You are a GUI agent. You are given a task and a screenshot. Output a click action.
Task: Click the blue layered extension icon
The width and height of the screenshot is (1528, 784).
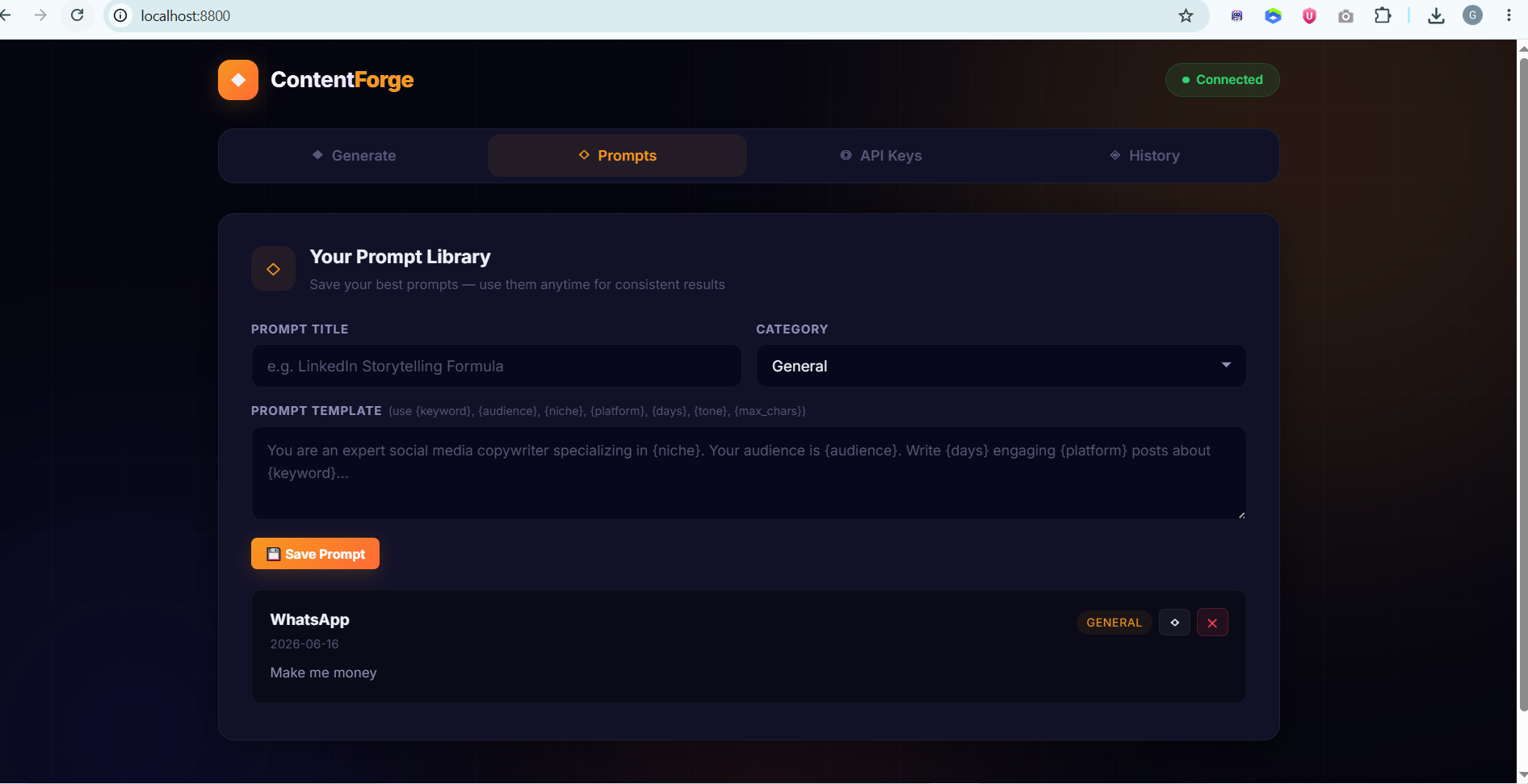pyautogui.click(x=1273, y=16)
